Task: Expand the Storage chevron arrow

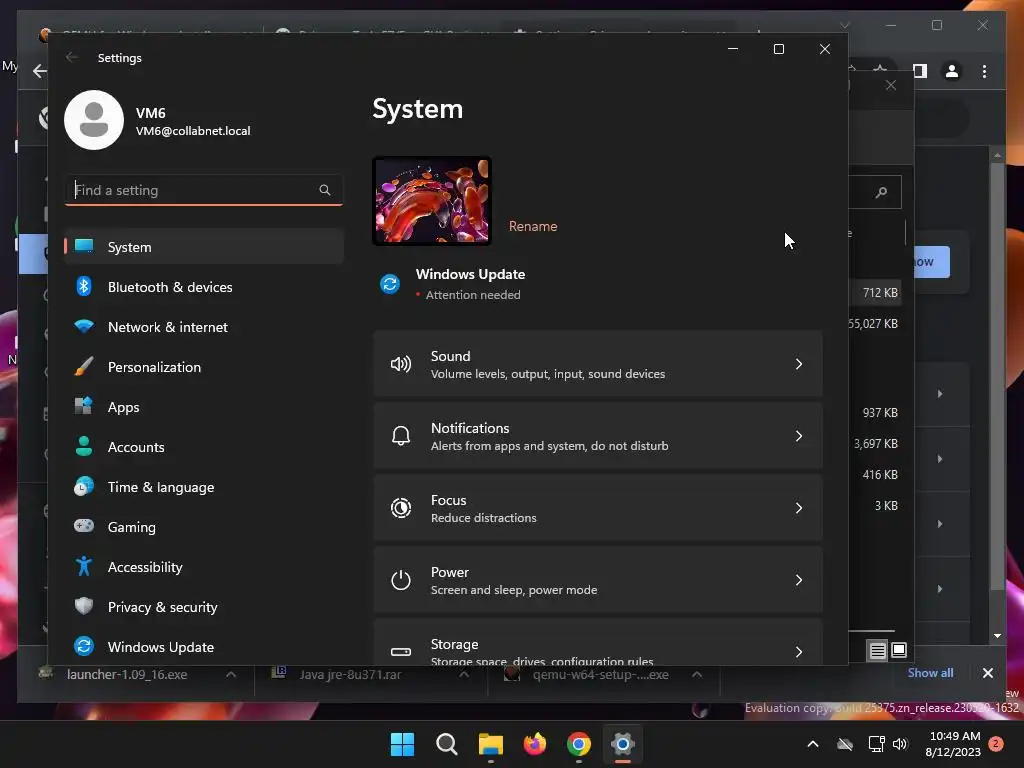Action: tap(799, 651)
